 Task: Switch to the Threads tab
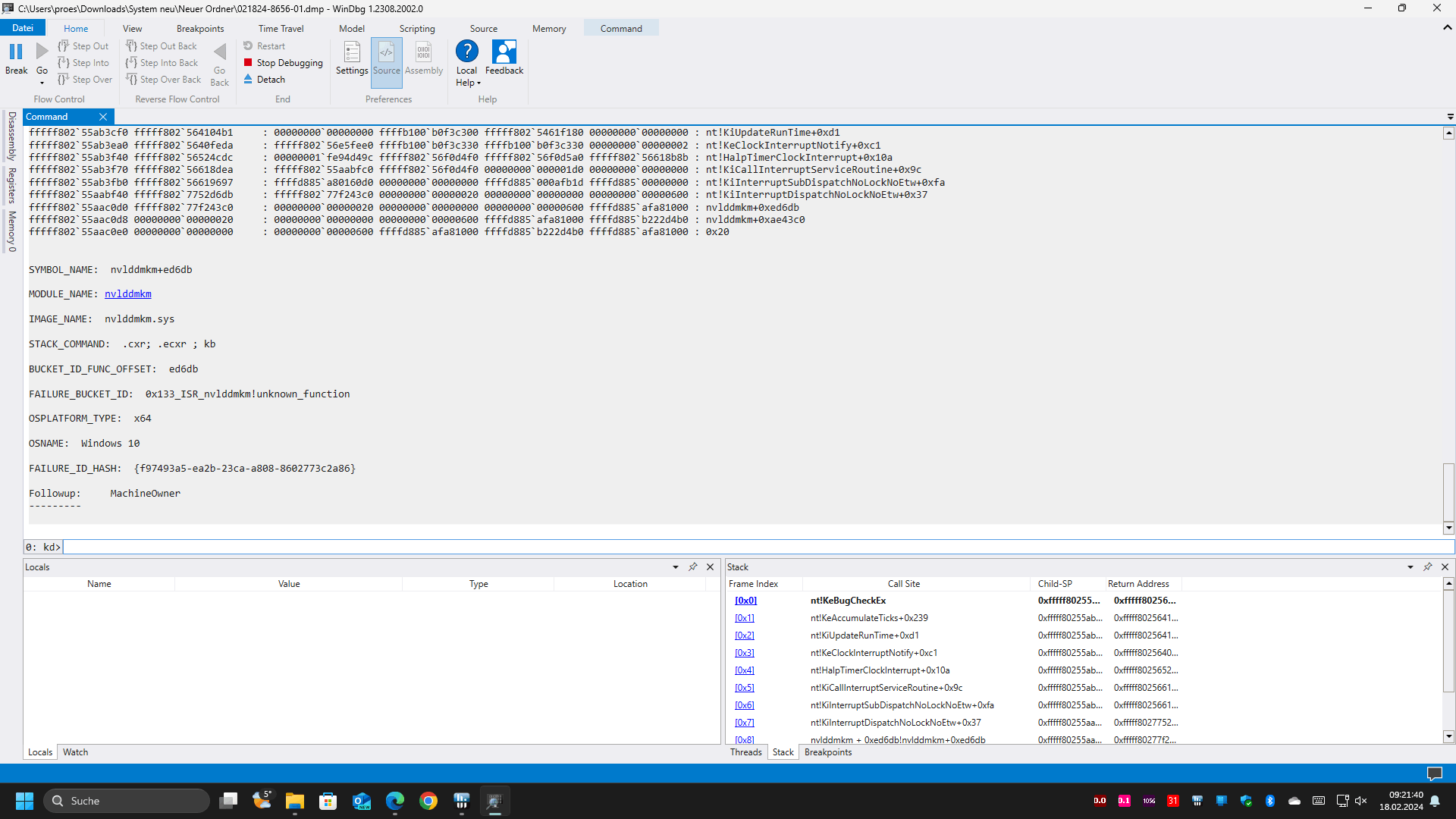click(x=745, y=752)
